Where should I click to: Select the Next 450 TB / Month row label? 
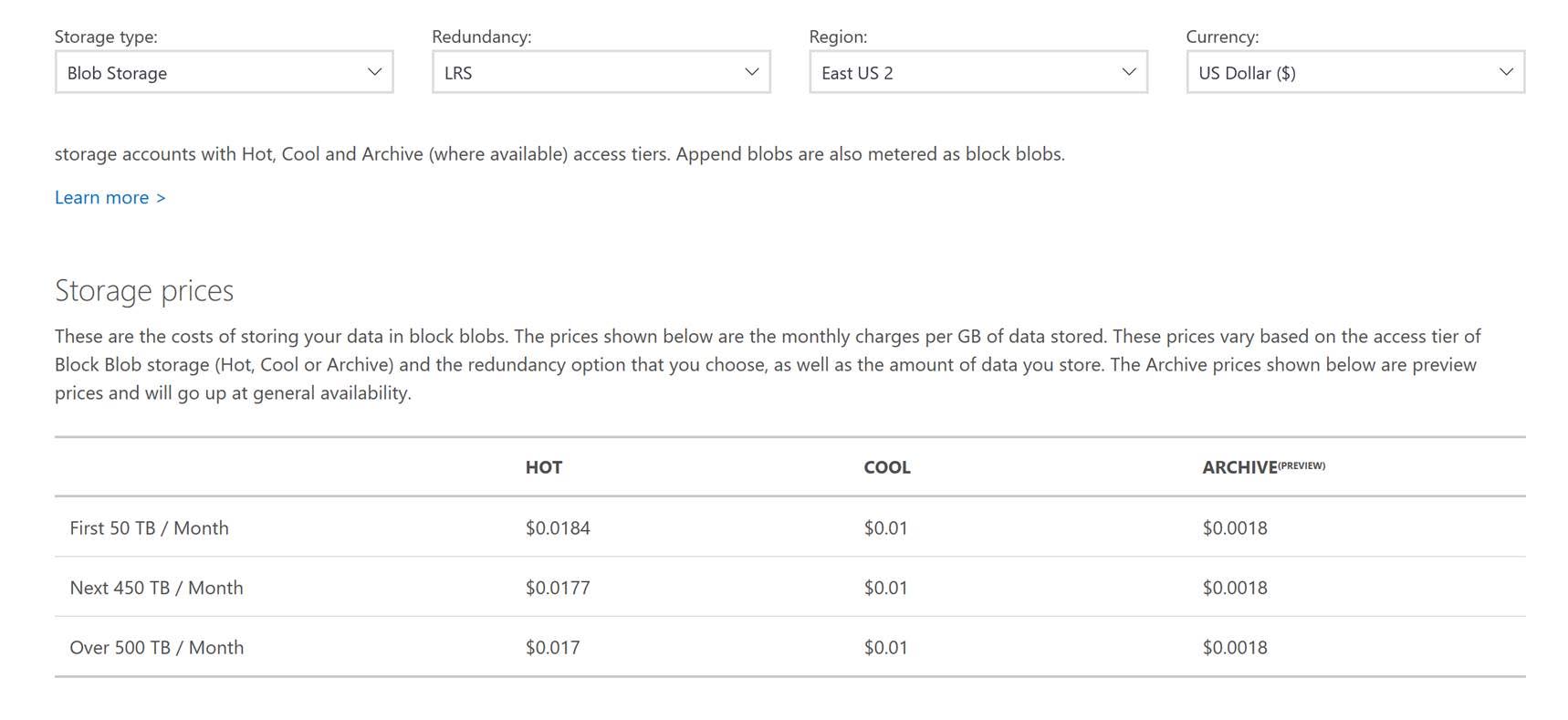click(x=156, y=588)
